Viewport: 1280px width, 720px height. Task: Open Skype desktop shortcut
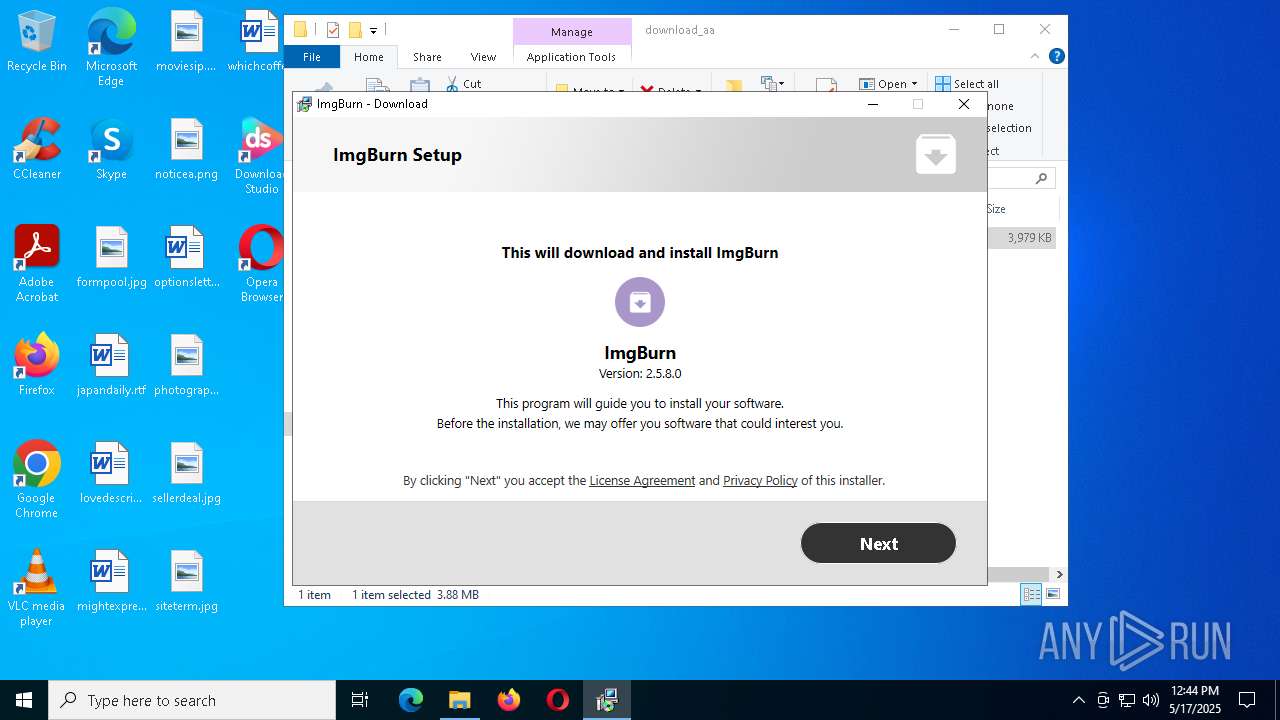pyautogui.click(x=111, y=150)
